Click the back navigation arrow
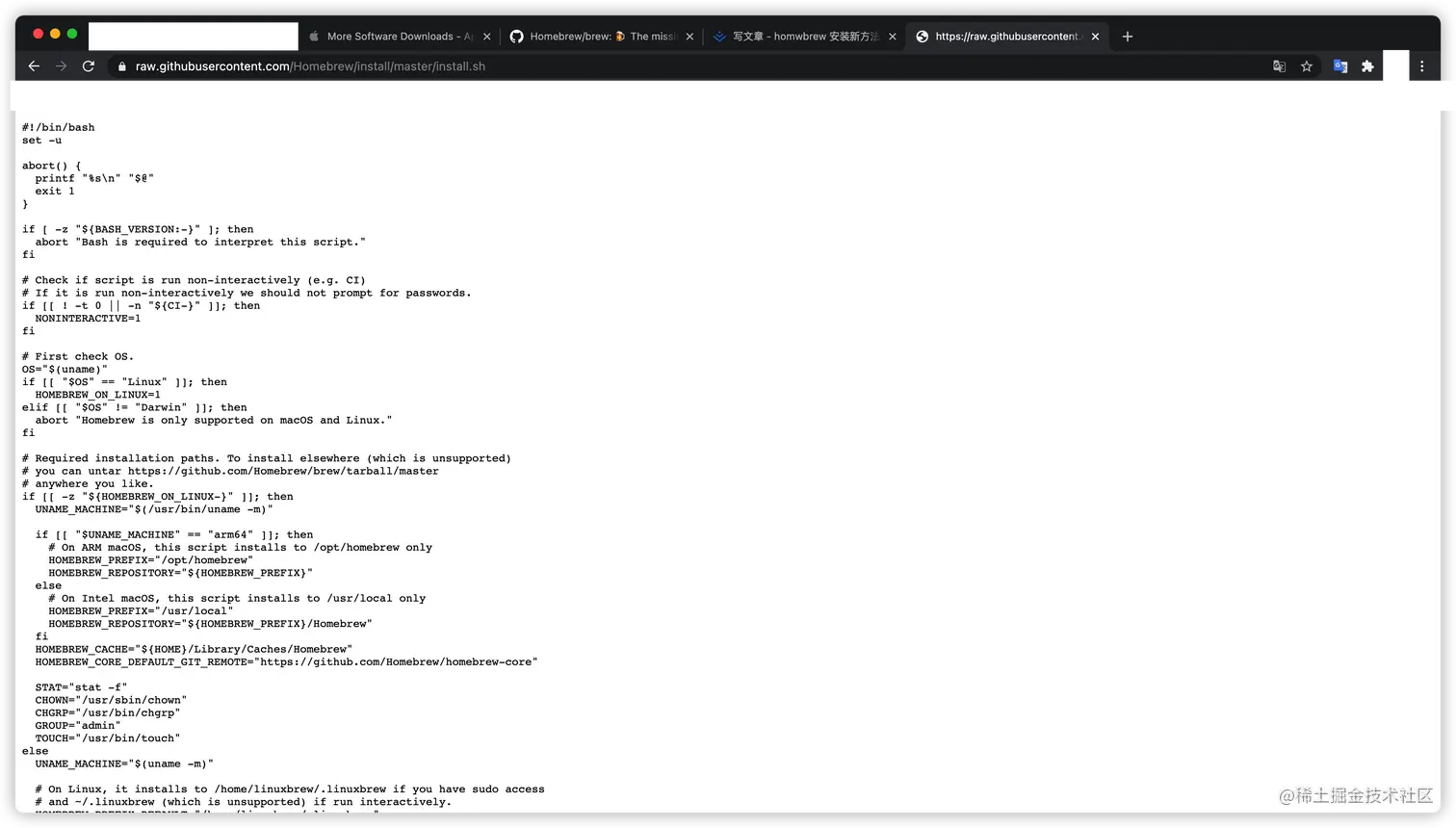 pyautogui.click(x=34, y=65)
